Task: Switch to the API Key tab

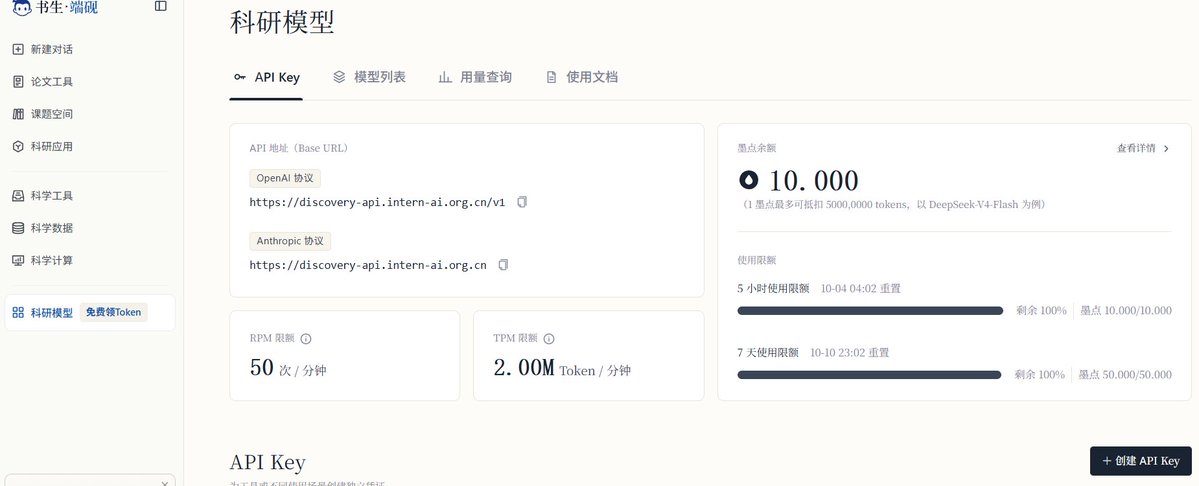Action: [266, 77]
